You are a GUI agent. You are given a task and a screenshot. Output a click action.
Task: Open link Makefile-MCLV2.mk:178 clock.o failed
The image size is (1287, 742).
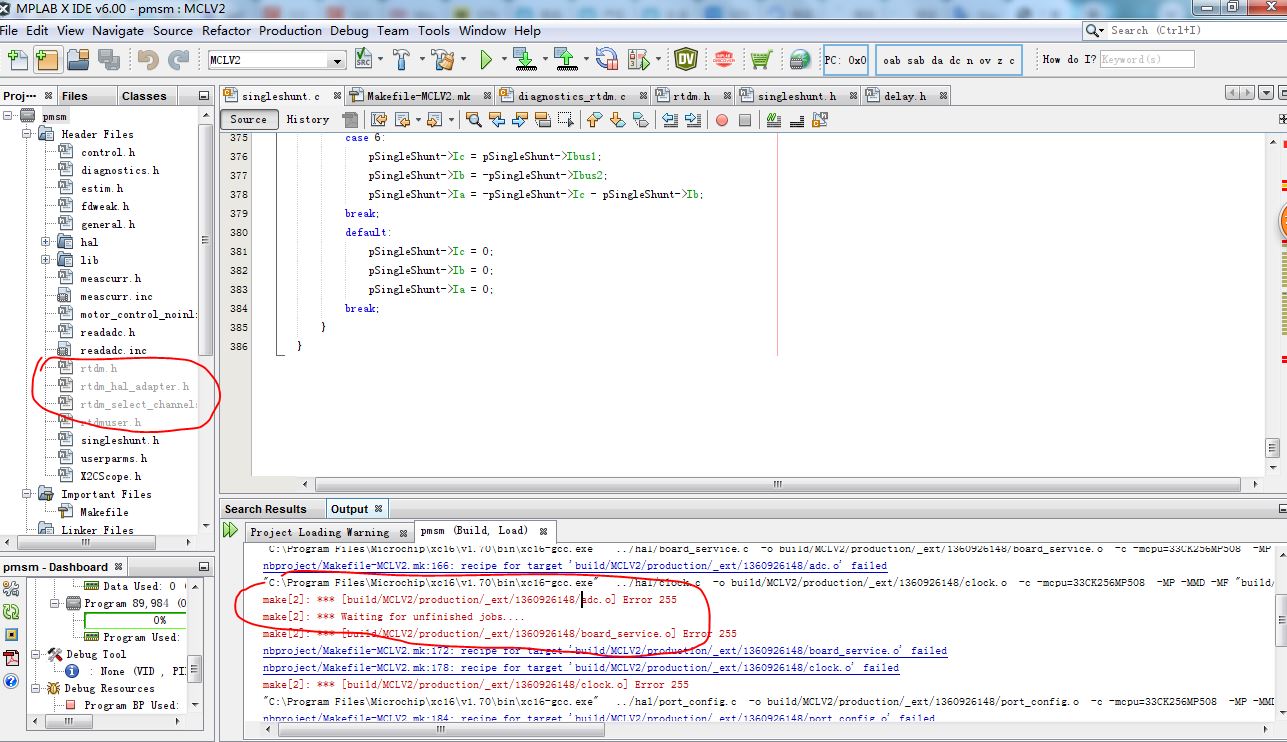pyautogui.click(x=581, y=668)
